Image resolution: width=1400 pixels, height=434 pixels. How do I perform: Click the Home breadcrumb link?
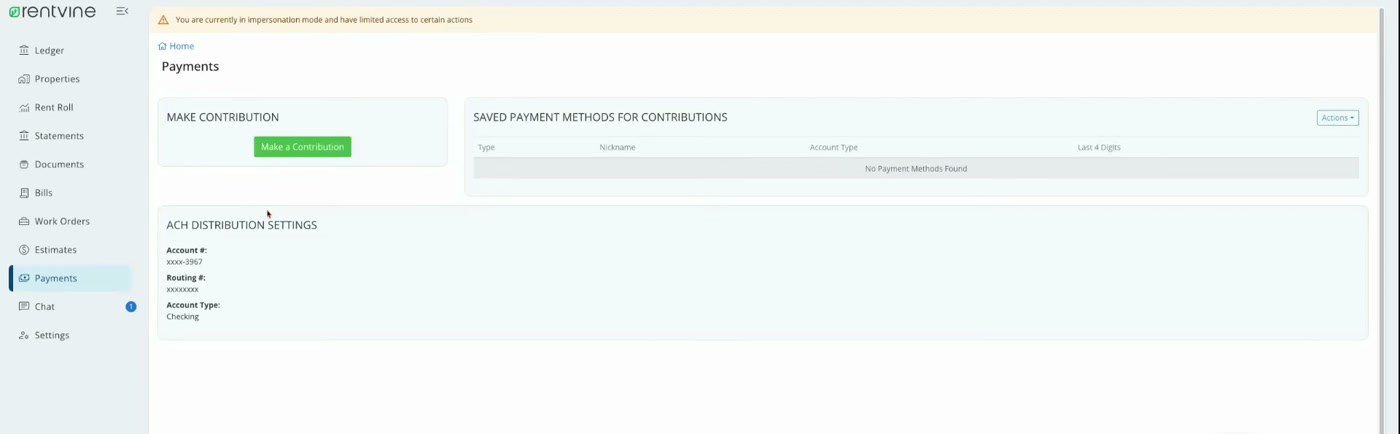[x=181, y=46]
